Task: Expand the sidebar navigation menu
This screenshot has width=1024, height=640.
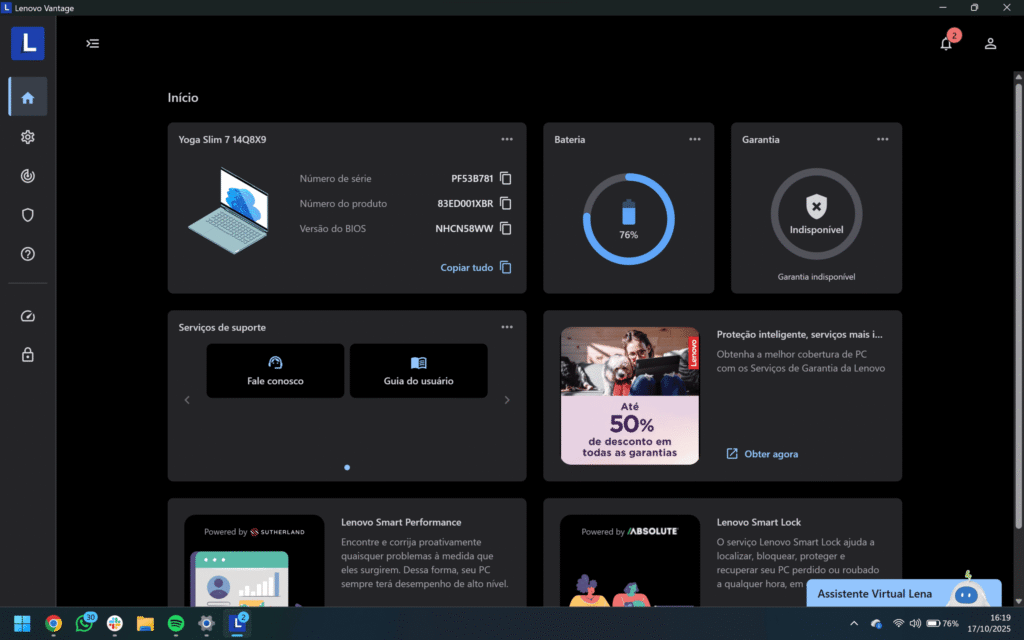Action: [x=93, y=43]
